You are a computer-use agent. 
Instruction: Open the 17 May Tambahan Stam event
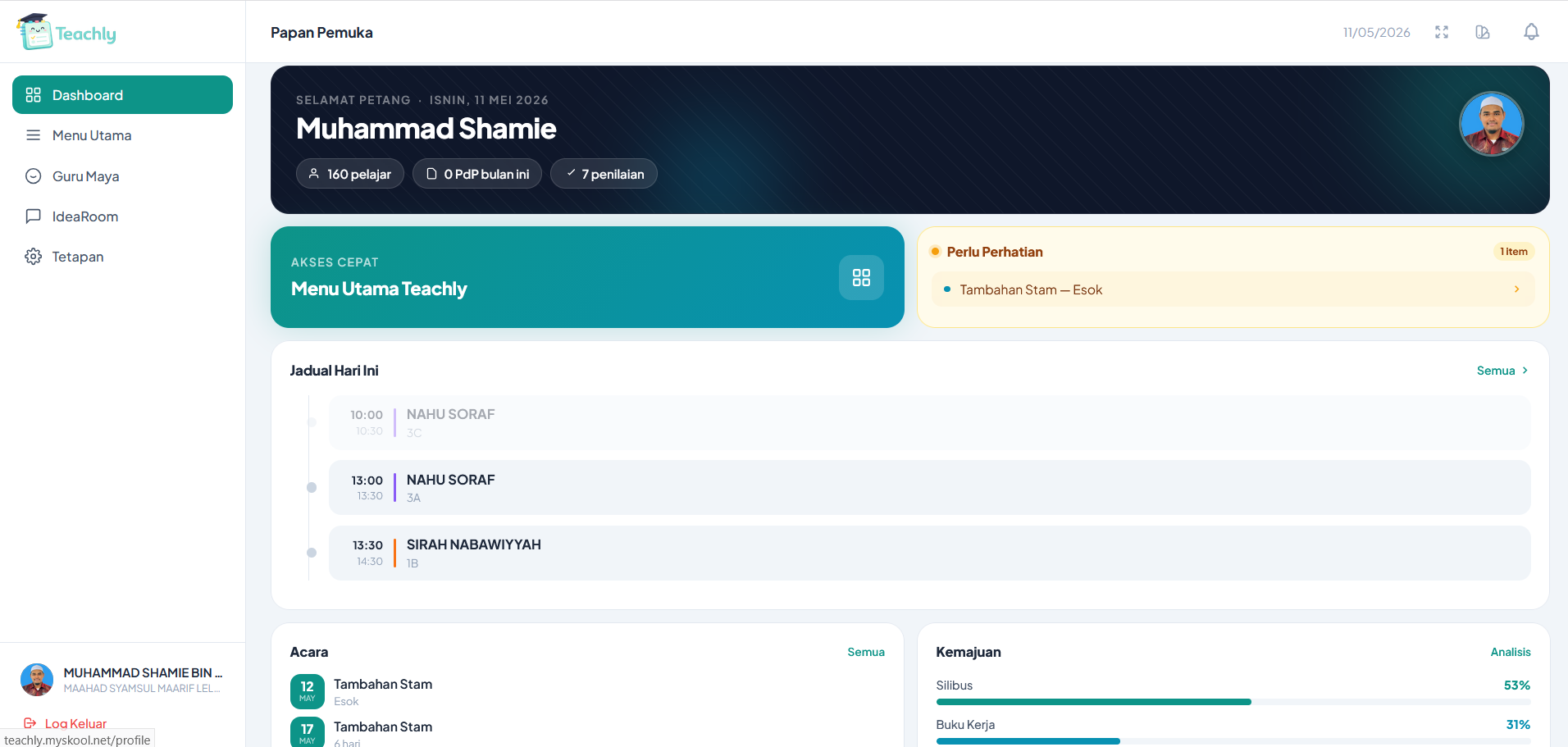587,732
